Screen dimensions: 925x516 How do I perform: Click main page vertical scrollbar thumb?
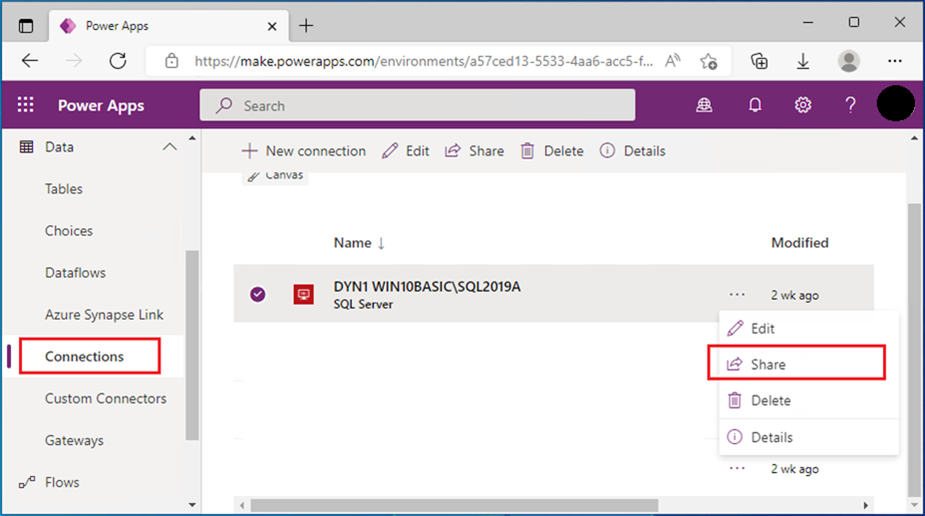pos(914,348)
